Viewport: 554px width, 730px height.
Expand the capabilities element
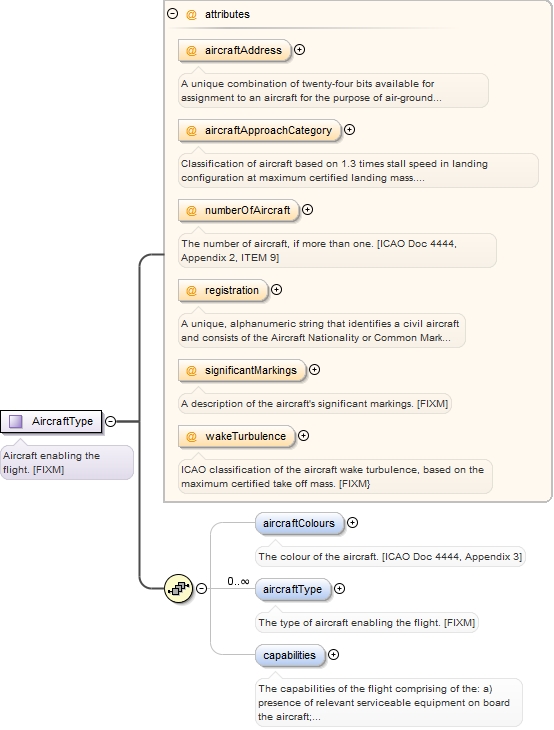333,655
